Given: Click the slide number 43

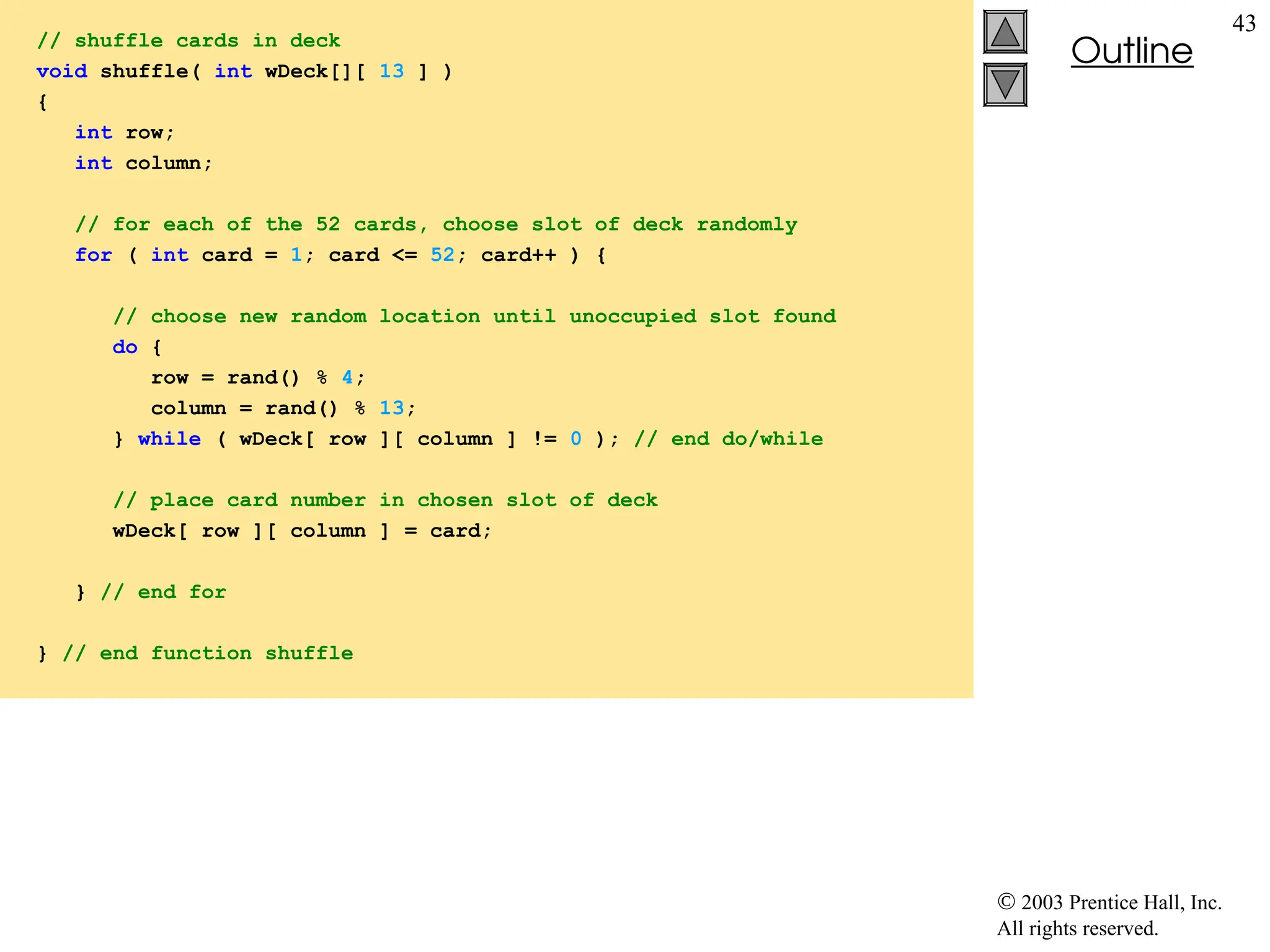Looking at the screenshot, I should 1243,24.
